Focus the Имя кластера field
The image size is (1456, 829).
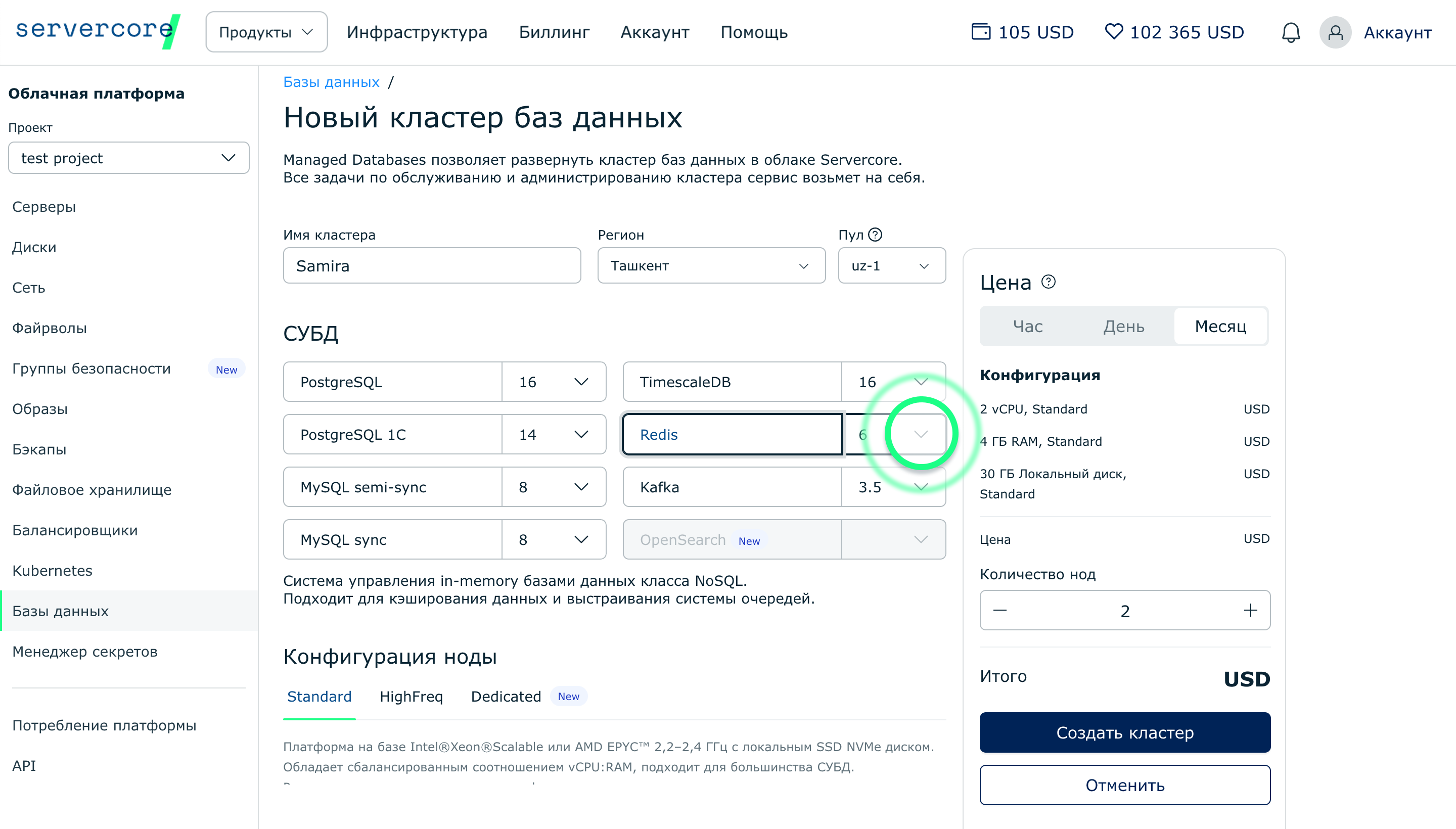pos(432,265)
